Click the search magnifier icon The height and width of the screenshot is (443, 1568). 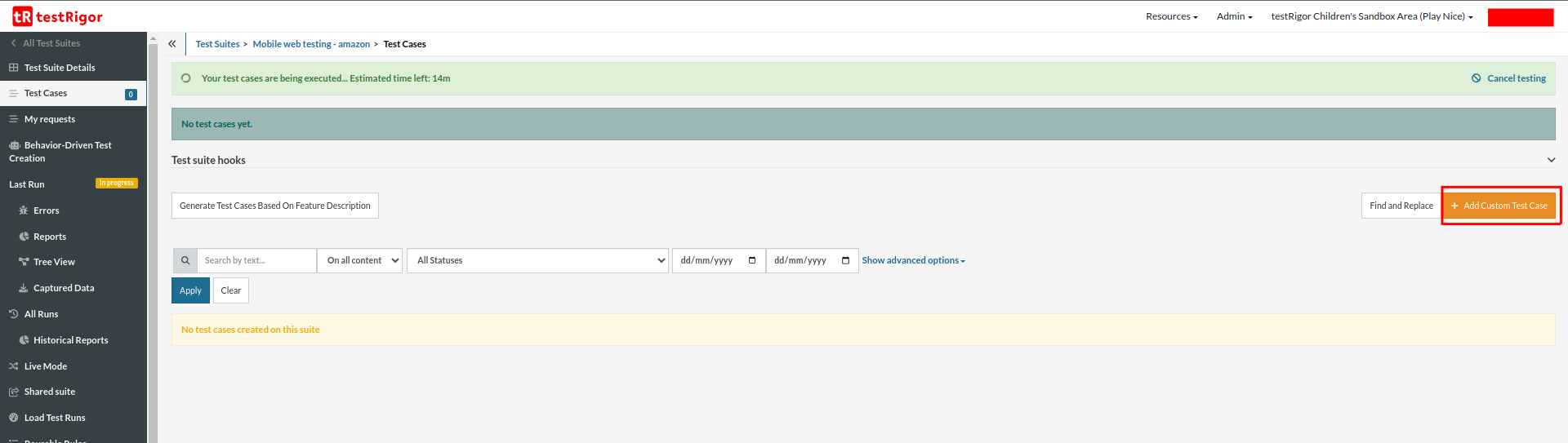[185, 260]
